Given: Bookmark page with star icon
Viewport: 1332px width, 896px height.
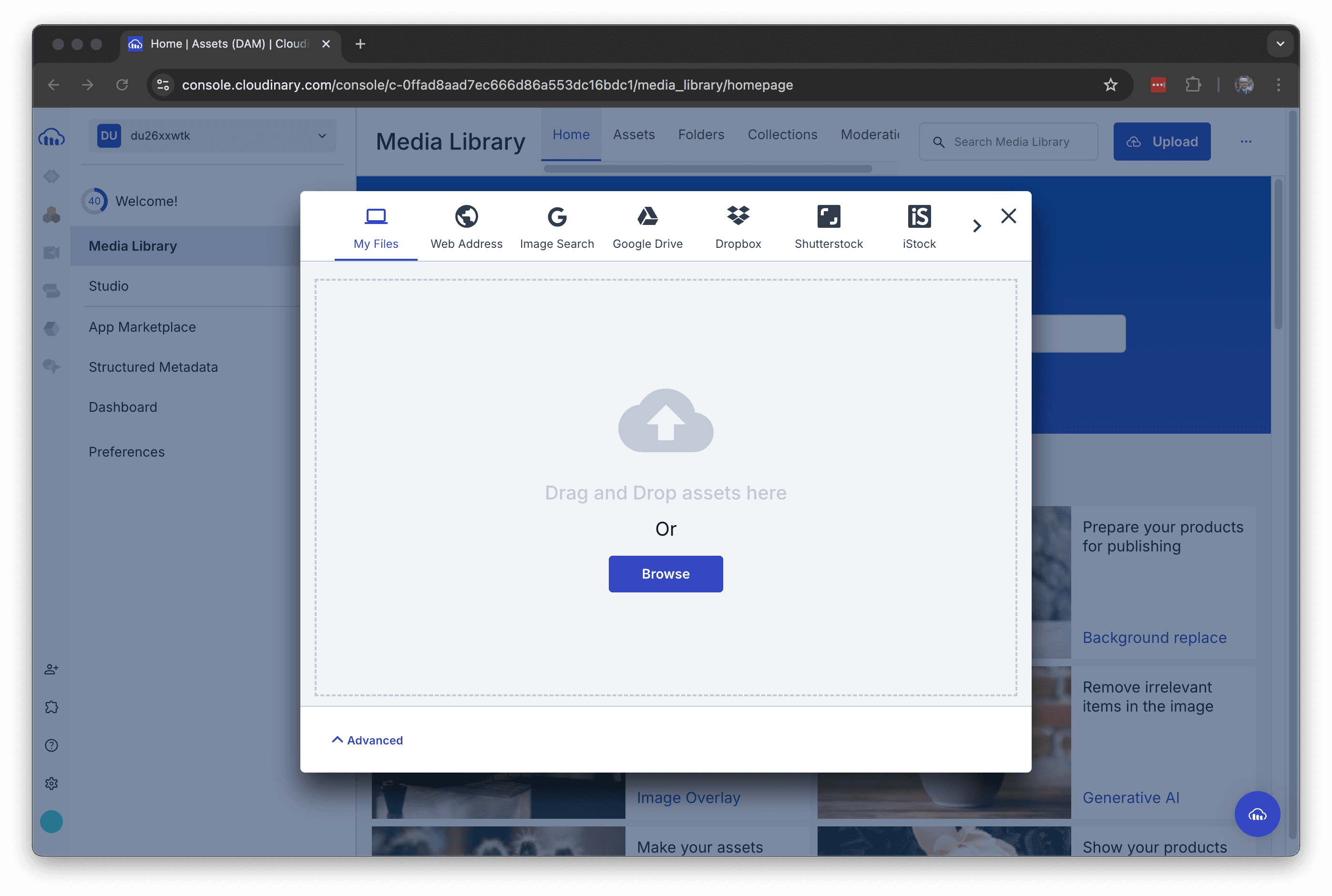Looking at the screenshot, I should 1110,85.
